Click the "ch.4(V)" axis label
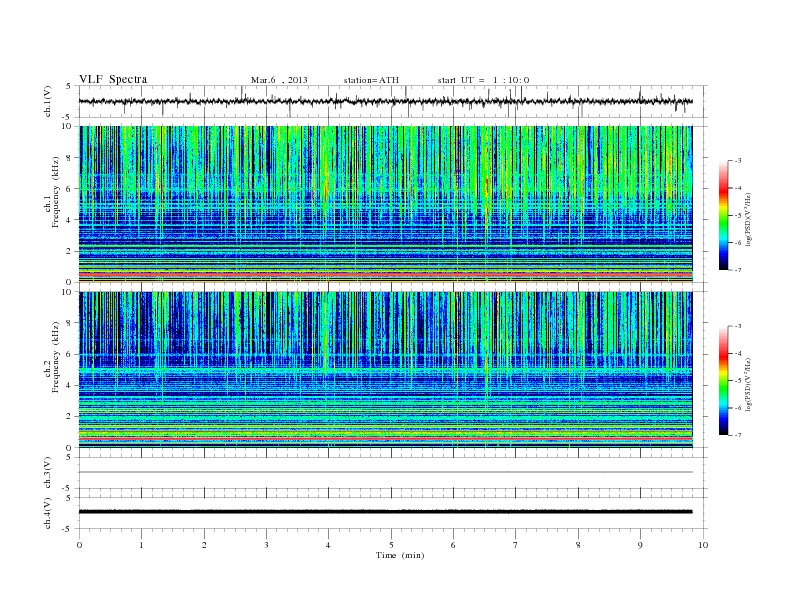 coord(48,513)
